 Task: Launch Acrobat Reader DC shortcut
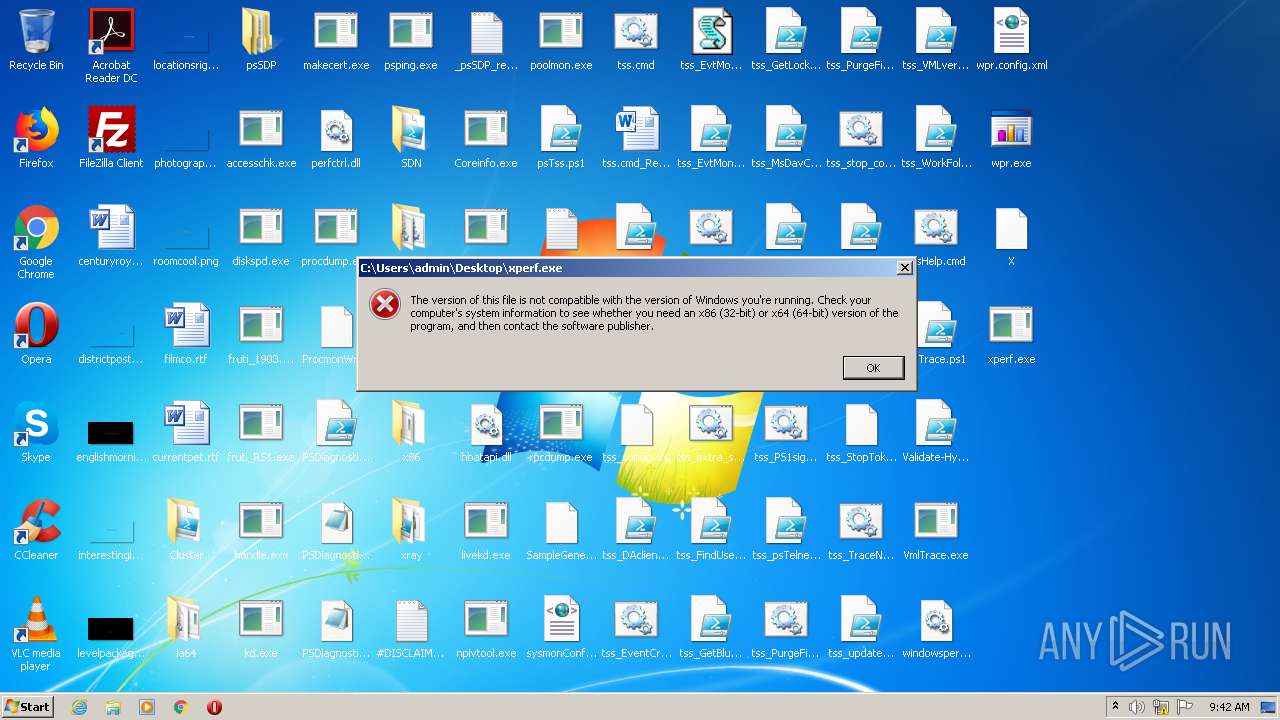[x=111, y=46]
